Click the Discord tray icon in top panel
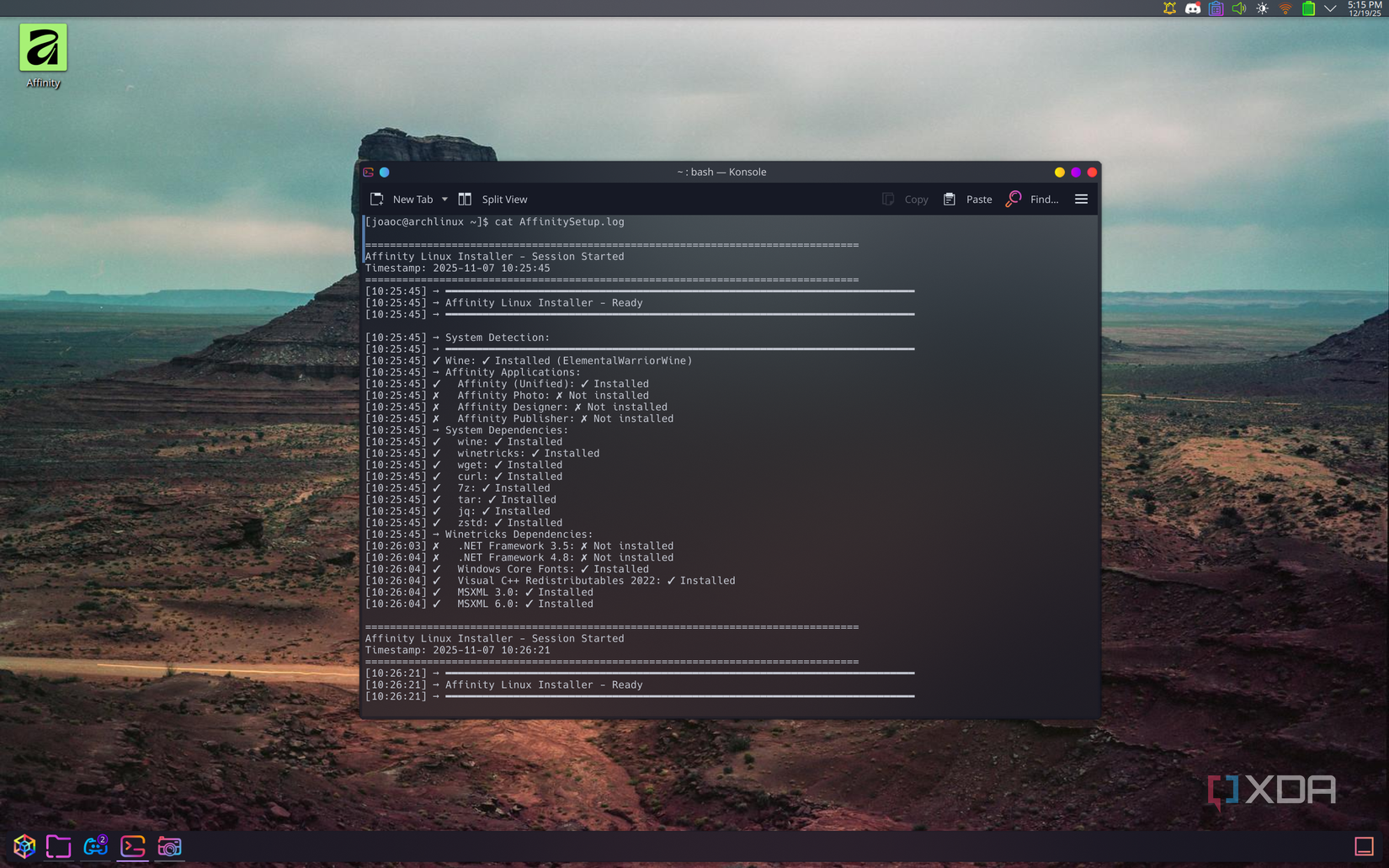1389x868 pixels. [x=1193, y=8]
